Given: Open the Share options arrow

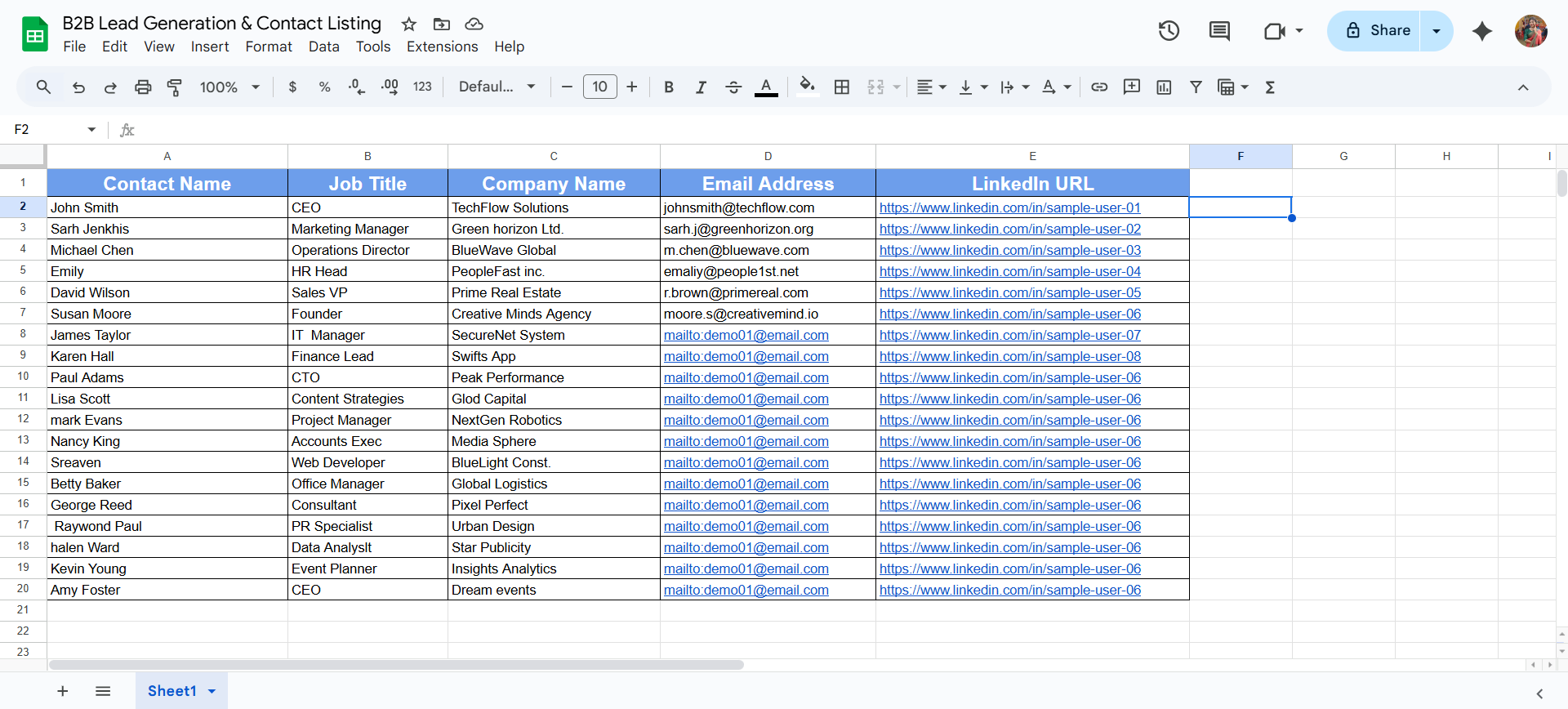Looking at the screenshot, I should tap(1437, 31).
